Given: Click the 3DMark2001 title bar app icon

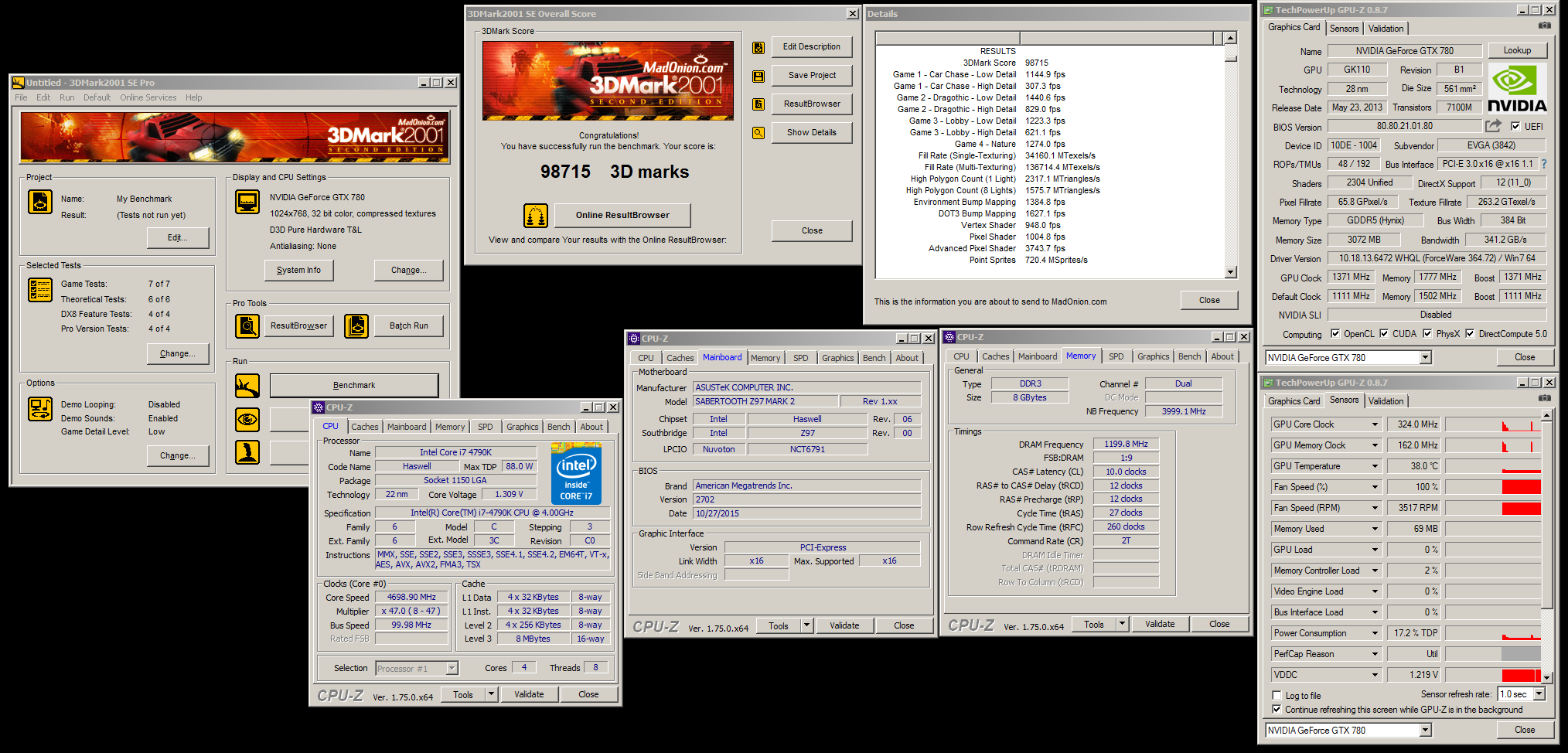Looking at the screenshot, I should tap(18, 83).
